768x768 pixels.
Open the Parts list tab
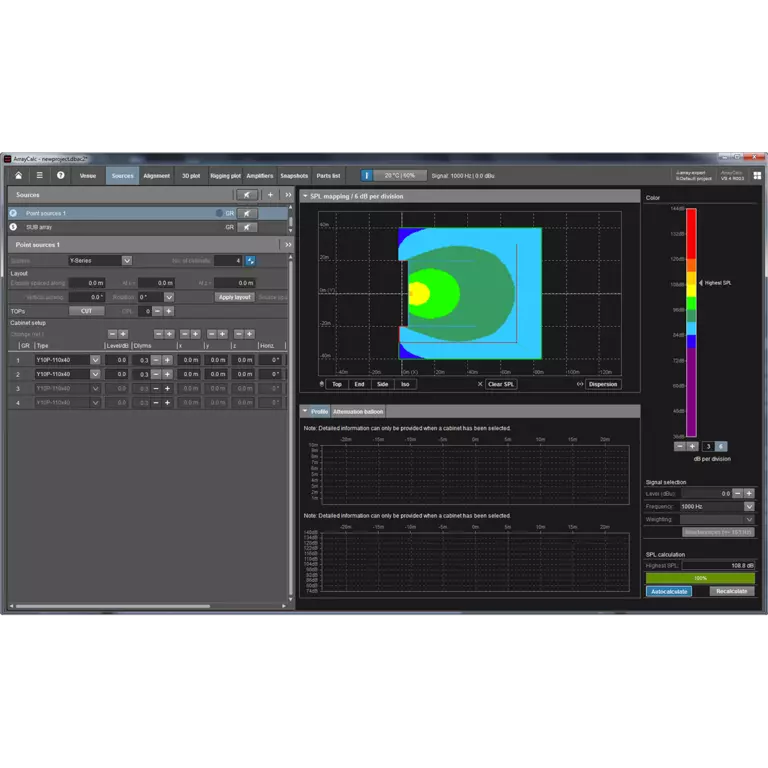pyautogui.click(x=328, y=175)
